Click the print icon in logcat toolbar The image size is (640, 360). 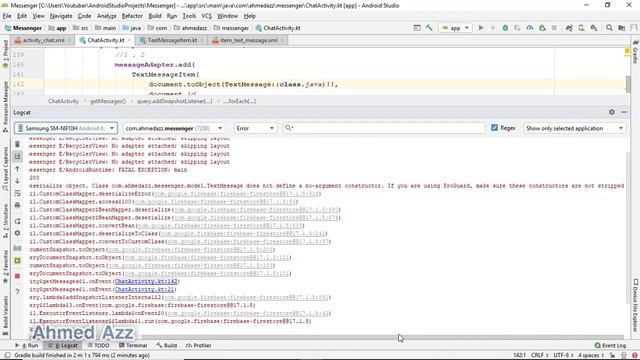pyautogui.click(x=17, y=205)
